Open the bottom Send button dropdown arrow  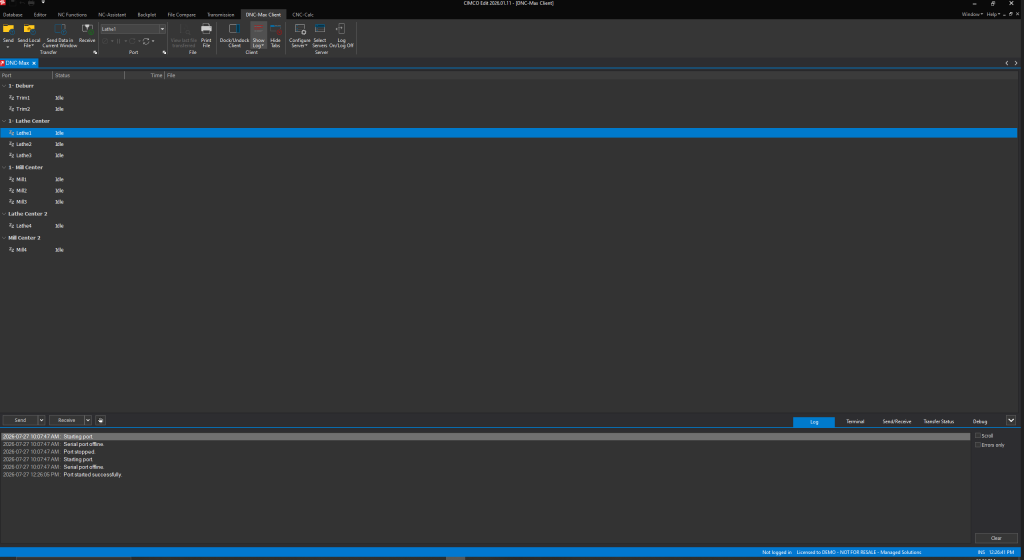pos(41,420)
